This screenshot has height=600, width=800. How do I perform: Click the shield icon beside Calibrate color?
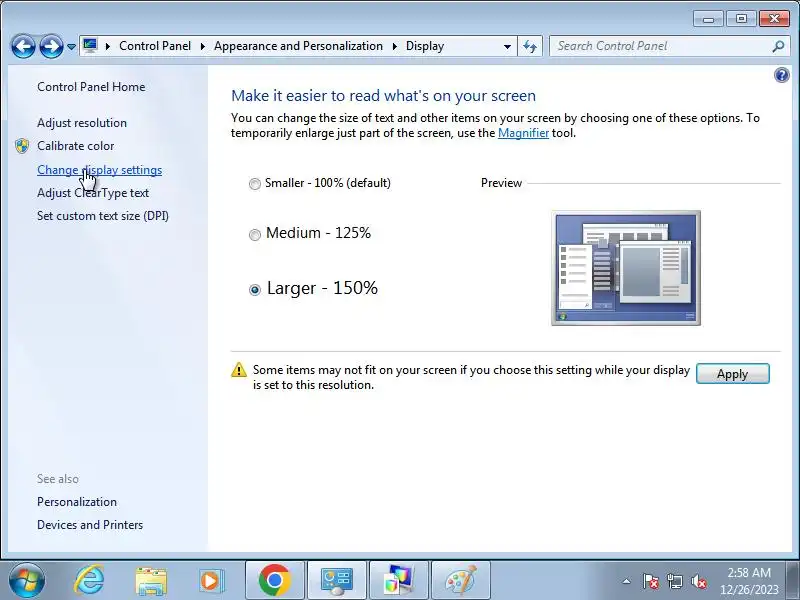pyautogui.click(x=22, y=146)
